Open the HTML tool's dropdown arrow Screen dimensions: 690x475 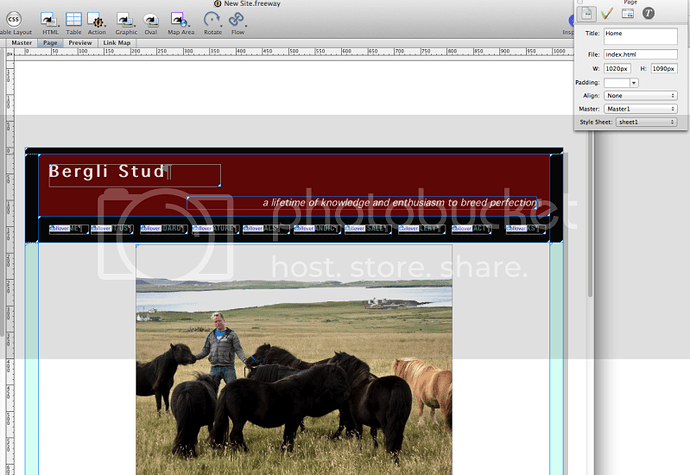click(x=58, y=26)
